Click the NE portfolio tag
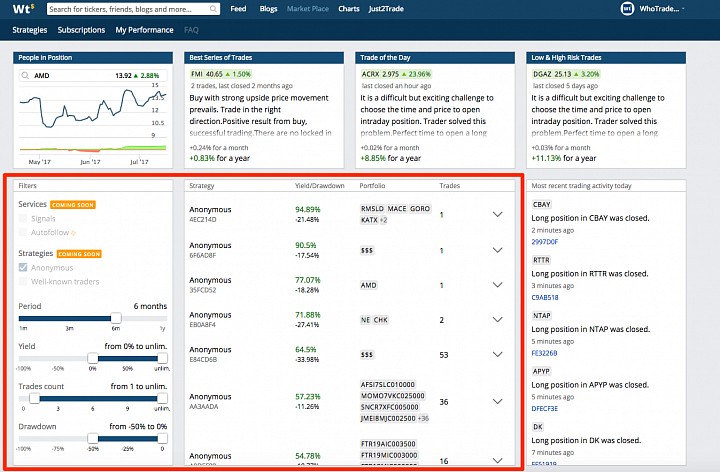 [366, 320]
